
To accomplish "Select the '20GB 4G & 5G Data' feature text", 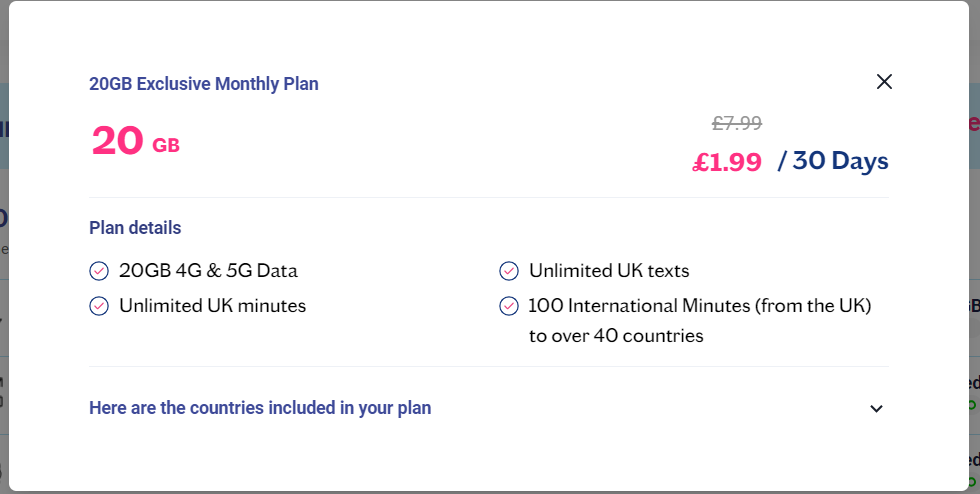I will 208,271.
